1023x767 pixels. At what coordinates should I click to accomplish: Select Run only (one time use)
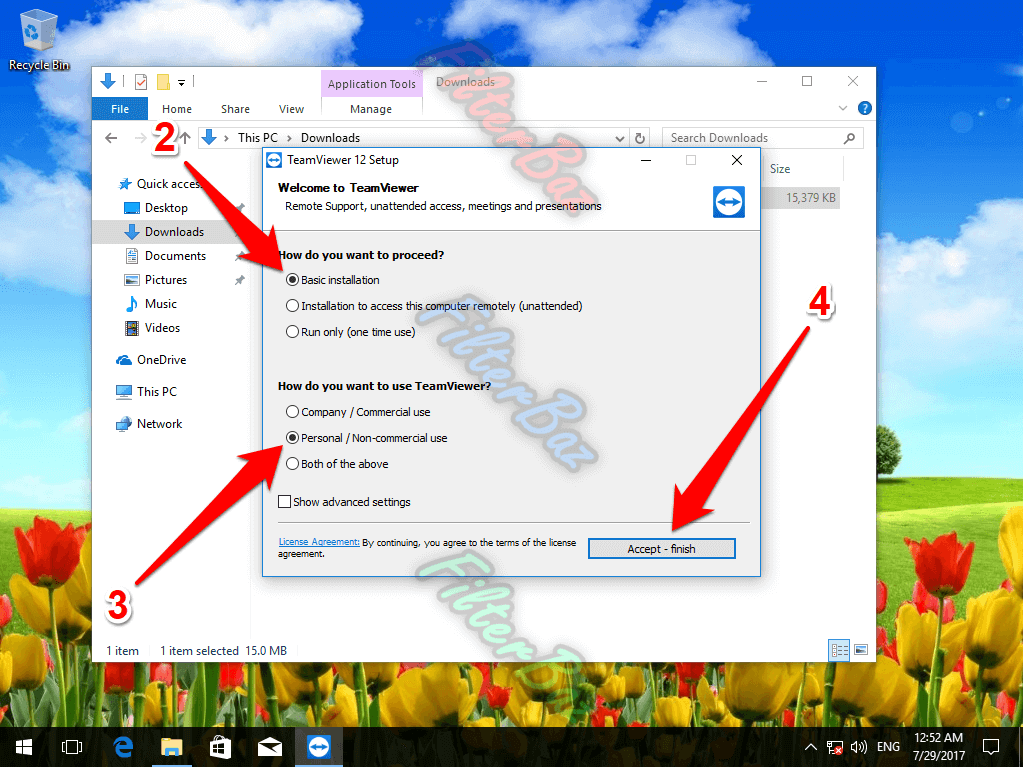coord(292,332)
